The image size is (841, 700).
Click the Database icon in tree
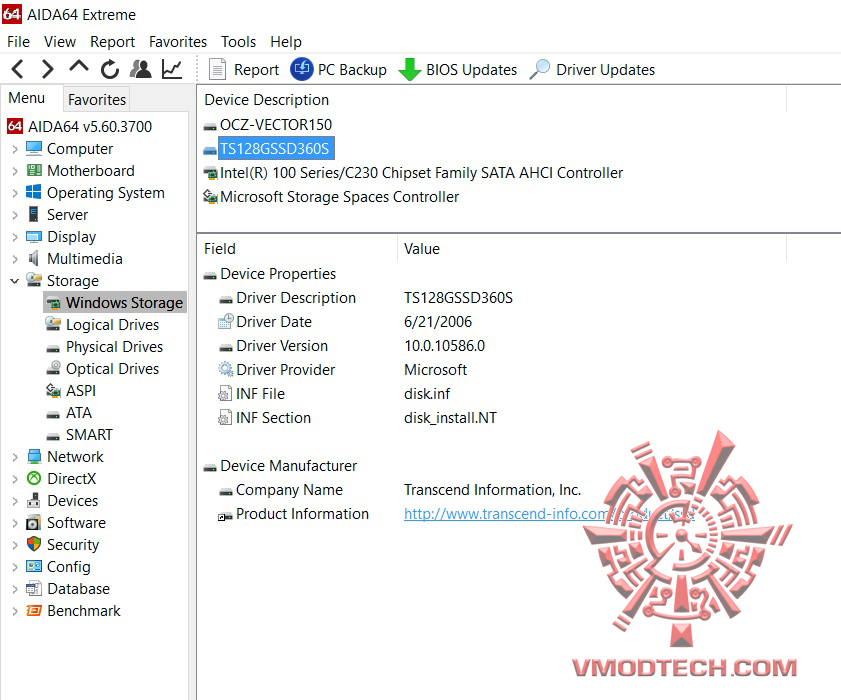(34, 588)
